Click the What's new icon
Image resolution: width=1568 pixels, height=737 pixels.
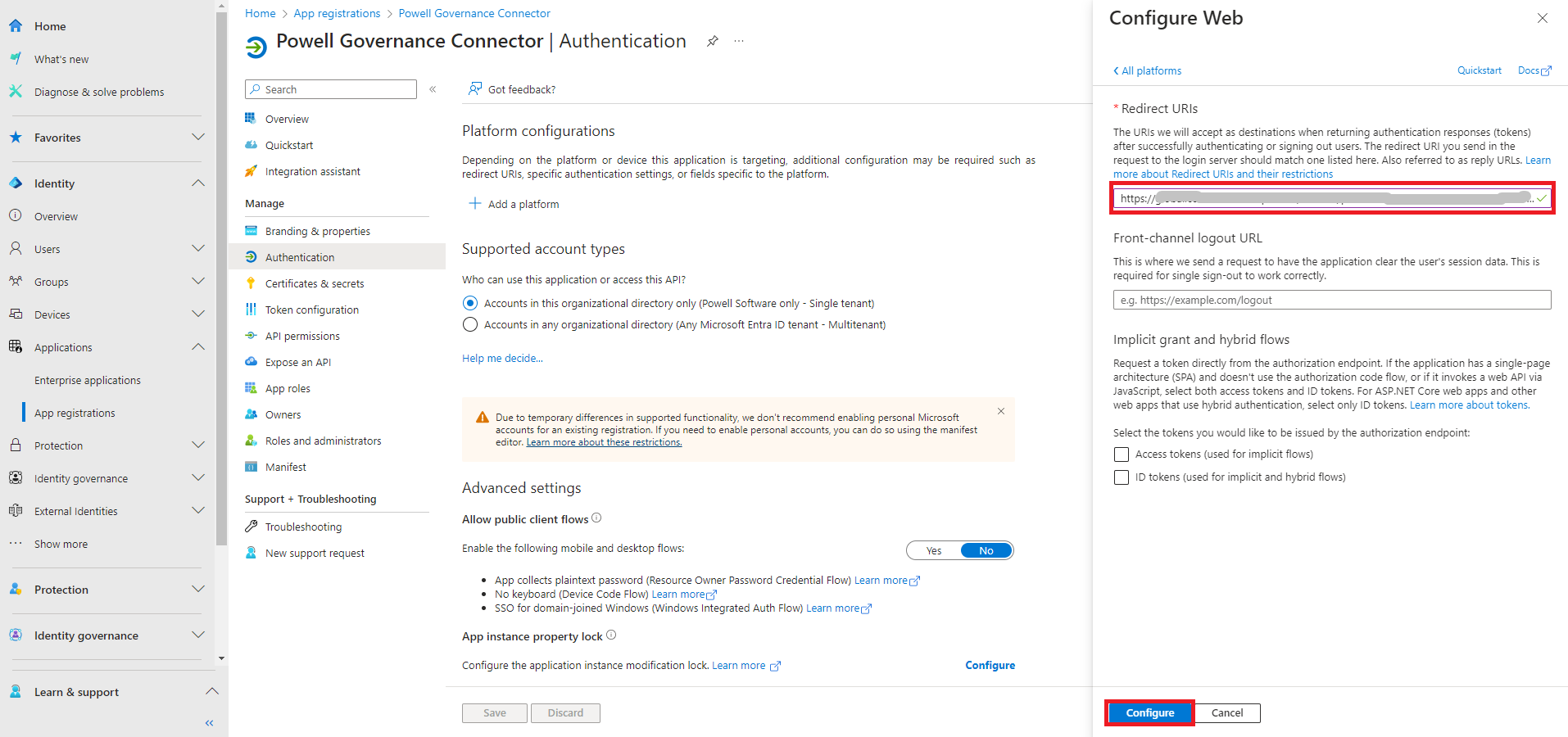point(16,59)
